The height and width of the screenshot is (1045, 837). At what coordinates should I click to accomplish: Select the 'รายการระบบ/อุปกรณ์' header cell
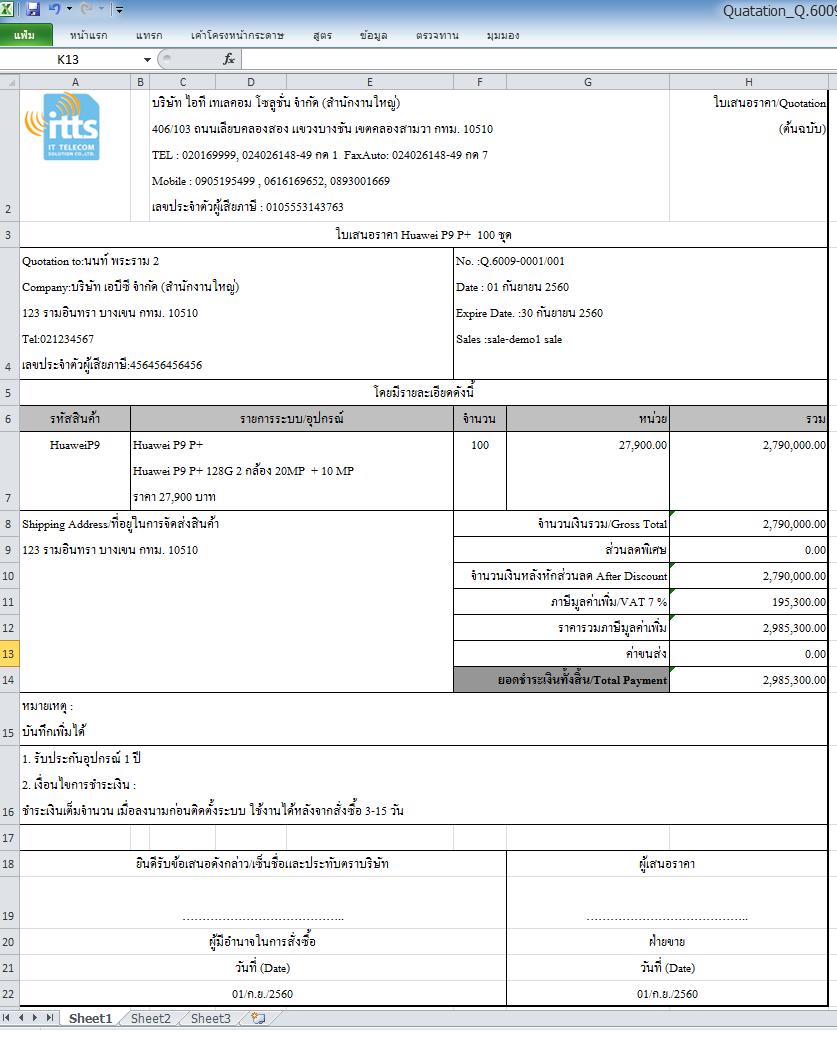pos(292,419)
